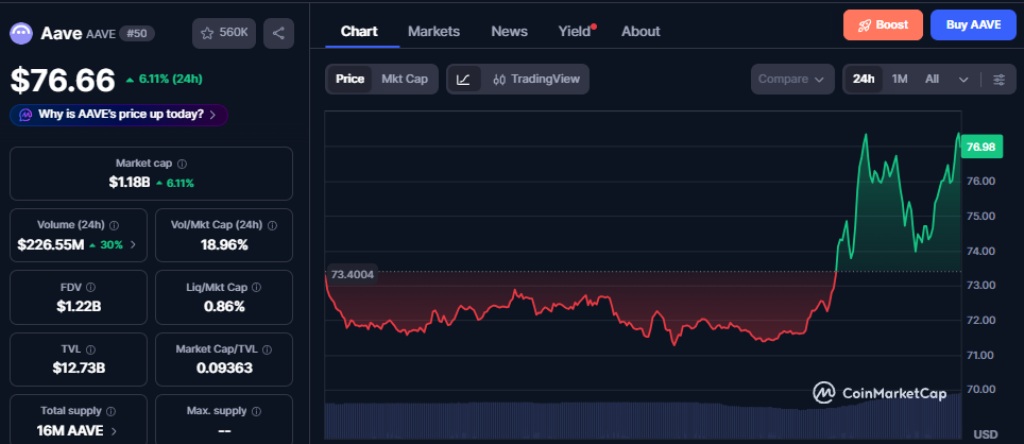
Task: Click the $1.18B market cap value
Action: 129,183
